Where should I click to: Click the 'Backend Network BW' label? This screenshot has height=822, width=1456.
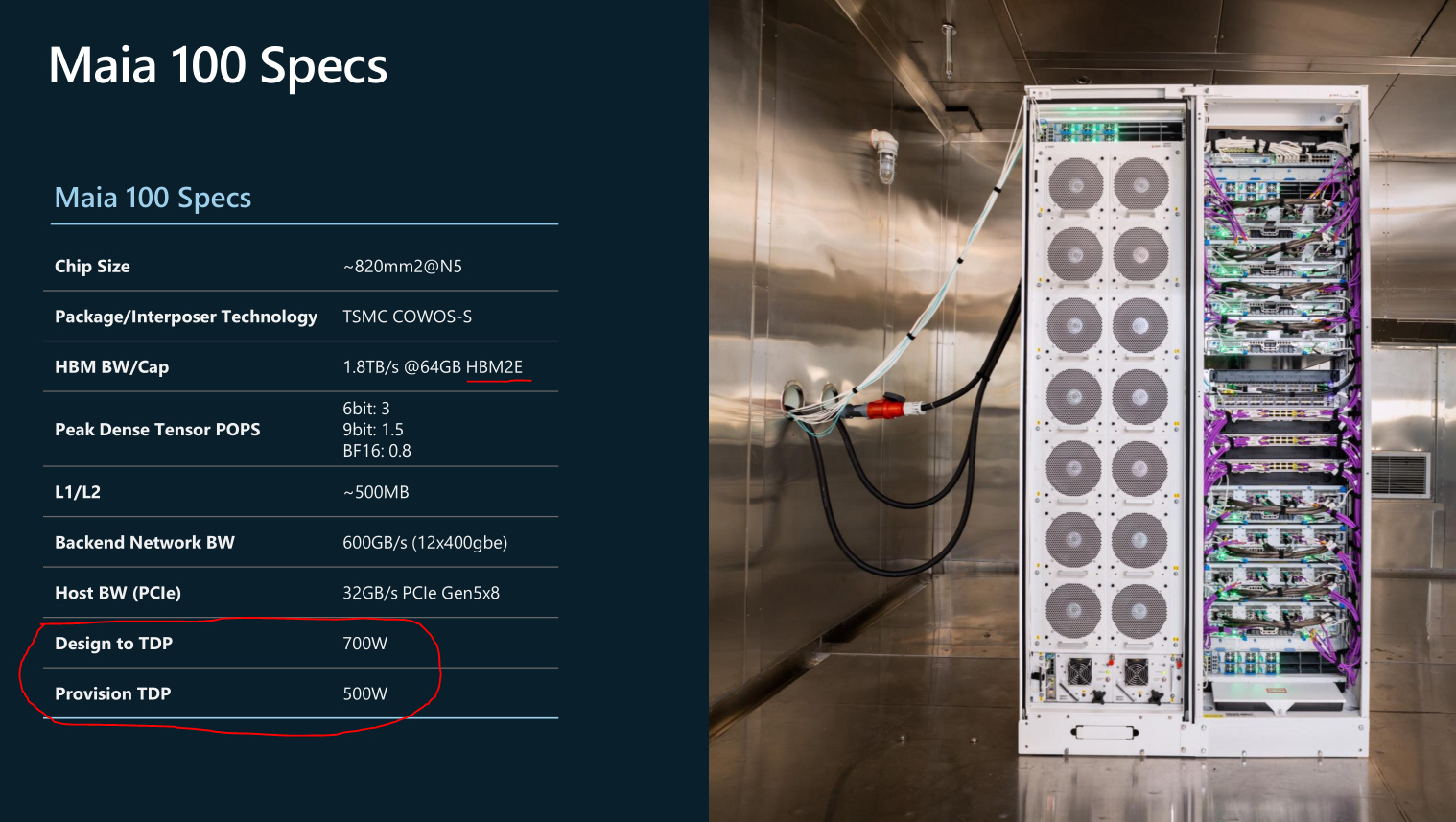pos(145,543)
